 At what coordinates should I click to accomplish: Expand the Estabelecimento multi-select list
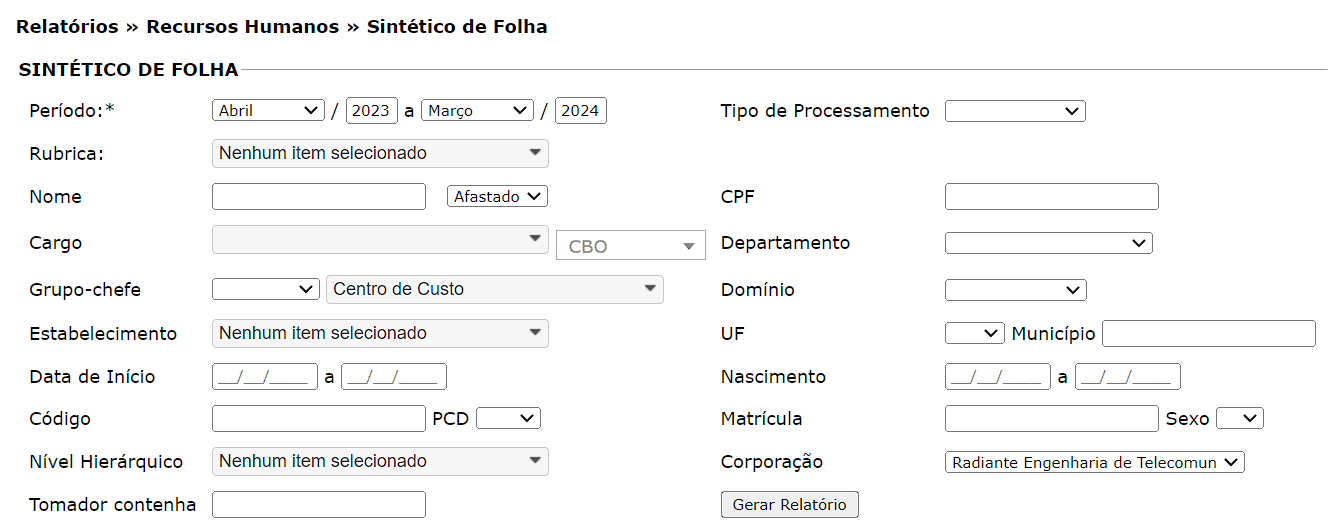(x=380, y=333)
